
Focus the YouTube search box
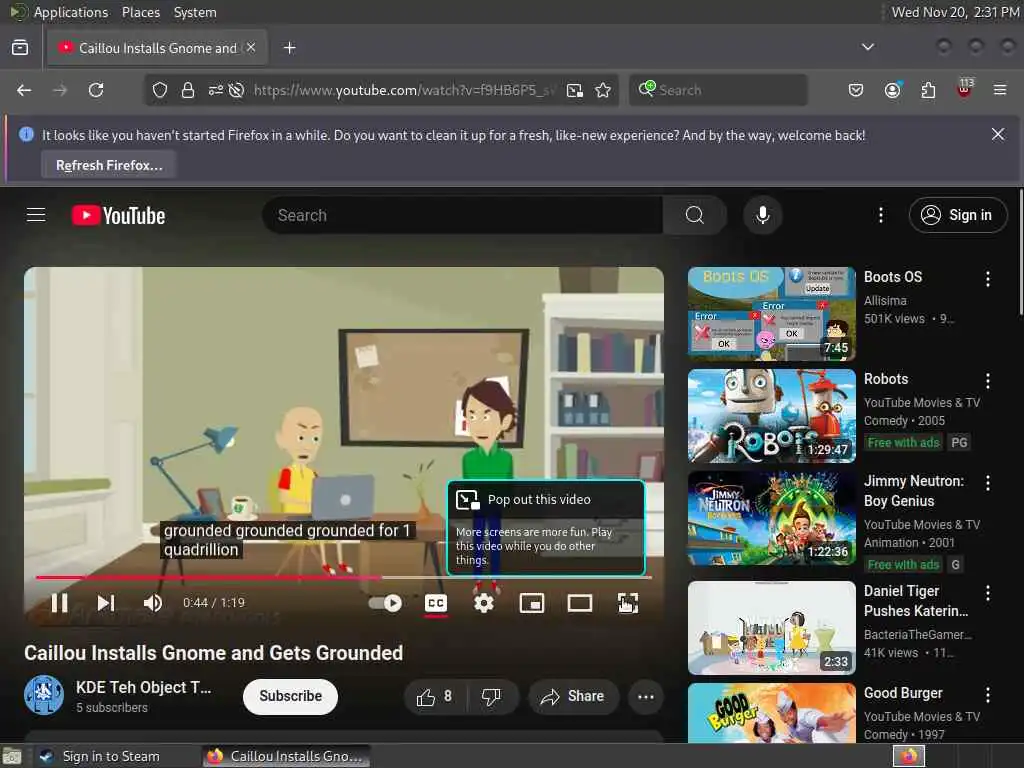tap(462, 215)
